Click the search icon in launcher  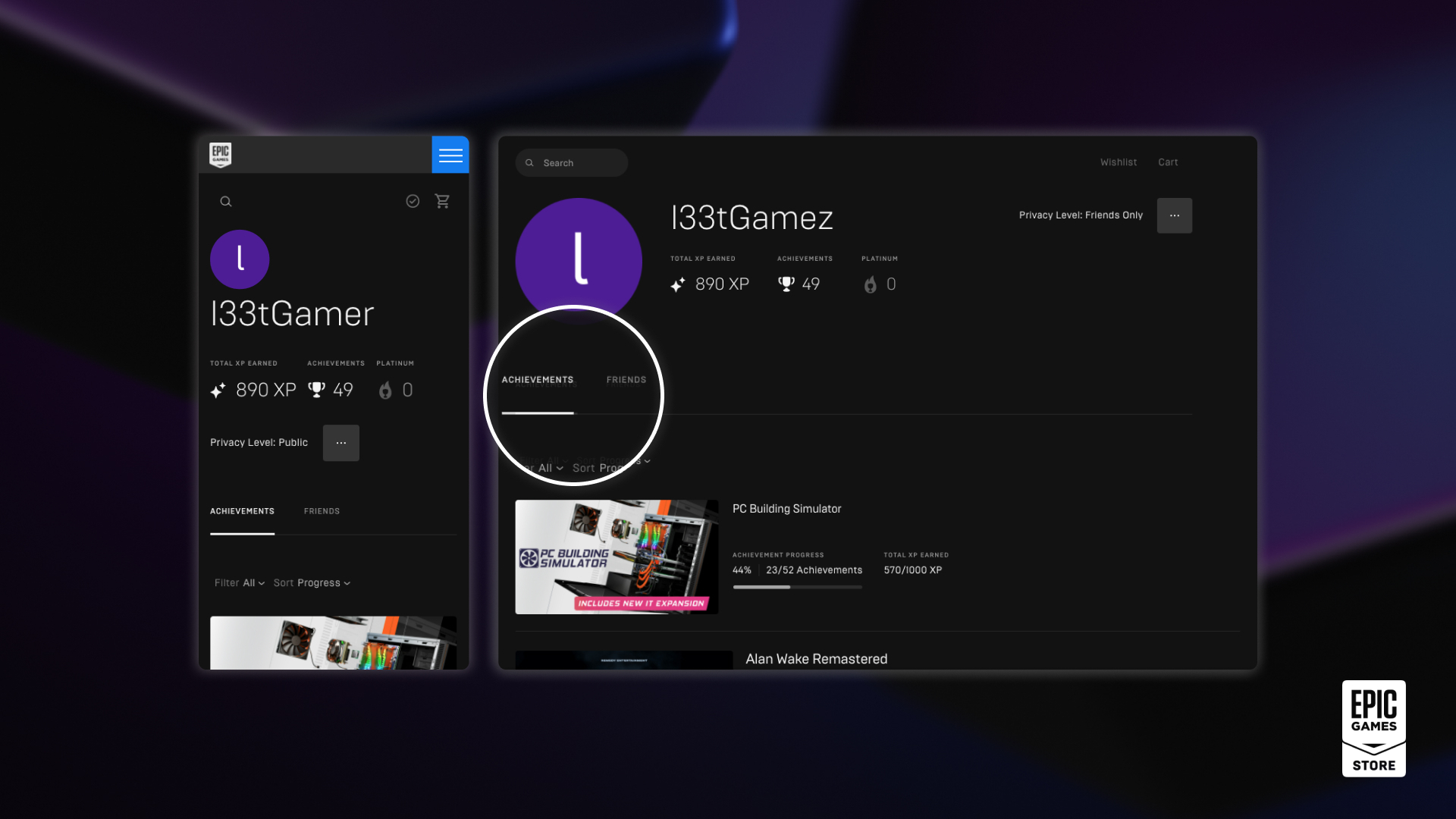coord(225,201)
